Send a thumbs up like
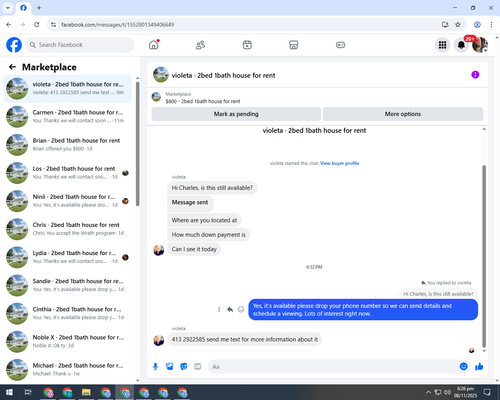The width and height of the screenshot is (500, 400). coord(479,367)
